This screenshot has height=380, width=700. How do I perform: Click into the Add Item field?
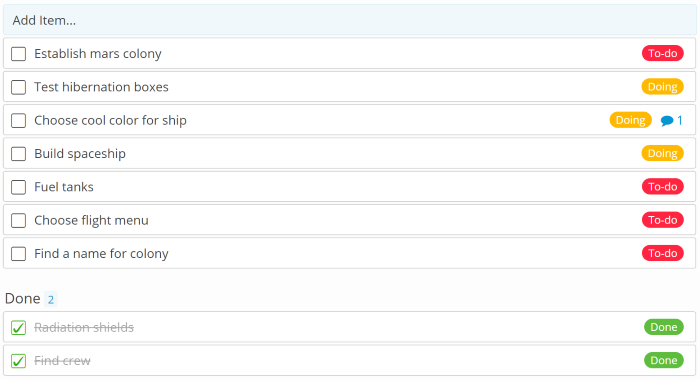350,20
